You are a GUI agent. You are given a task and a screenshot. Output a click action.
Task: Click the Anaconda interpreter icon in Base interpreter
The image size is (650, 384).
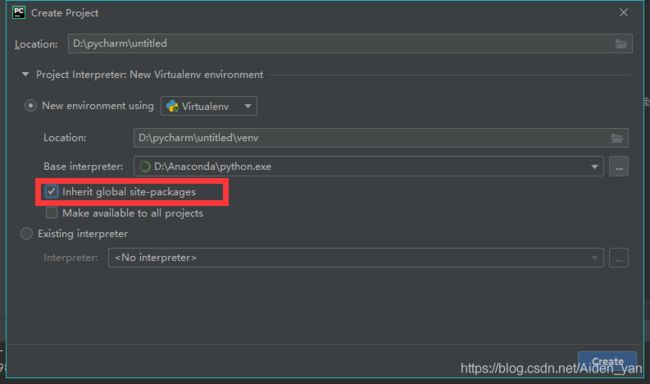pos(145,167)
